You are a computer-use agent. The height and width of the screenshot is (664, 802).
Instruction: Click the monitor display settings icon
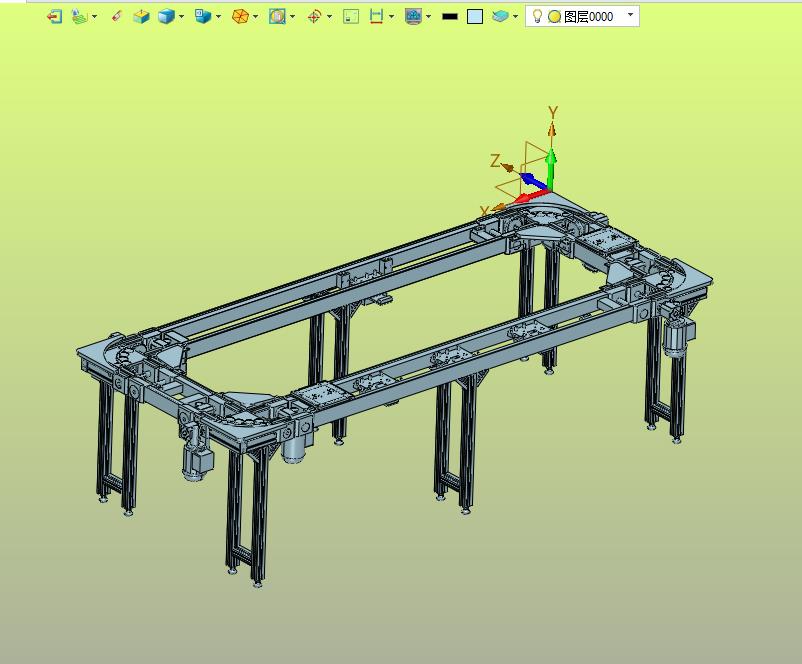click(x=413, y=17)
